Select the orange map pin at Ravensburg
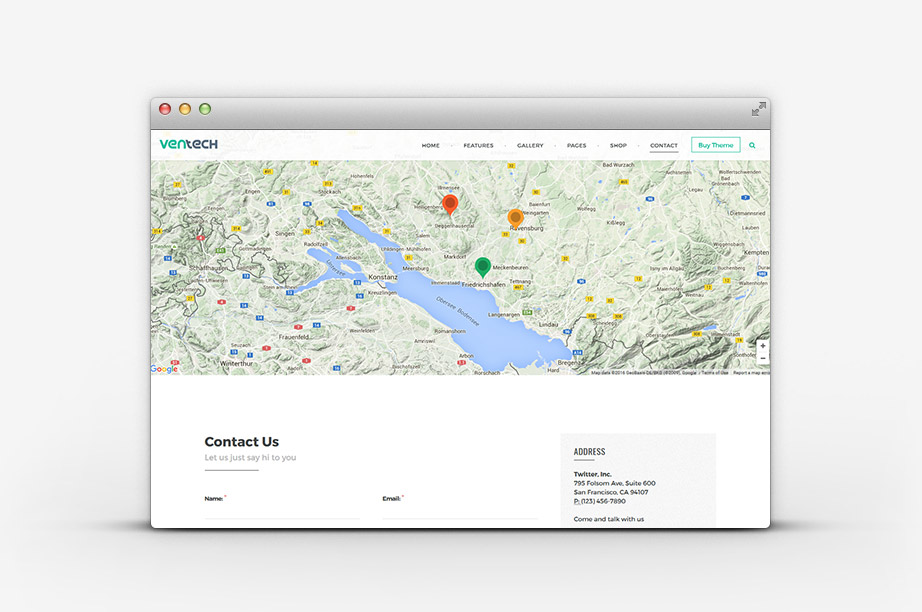This screenshot has height=612, width=922. [x=515, y=219]
